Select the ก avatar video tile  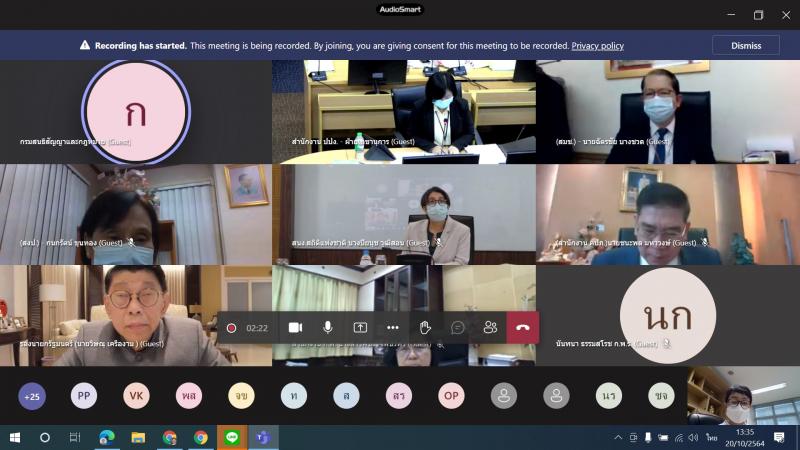click(136, 112)
